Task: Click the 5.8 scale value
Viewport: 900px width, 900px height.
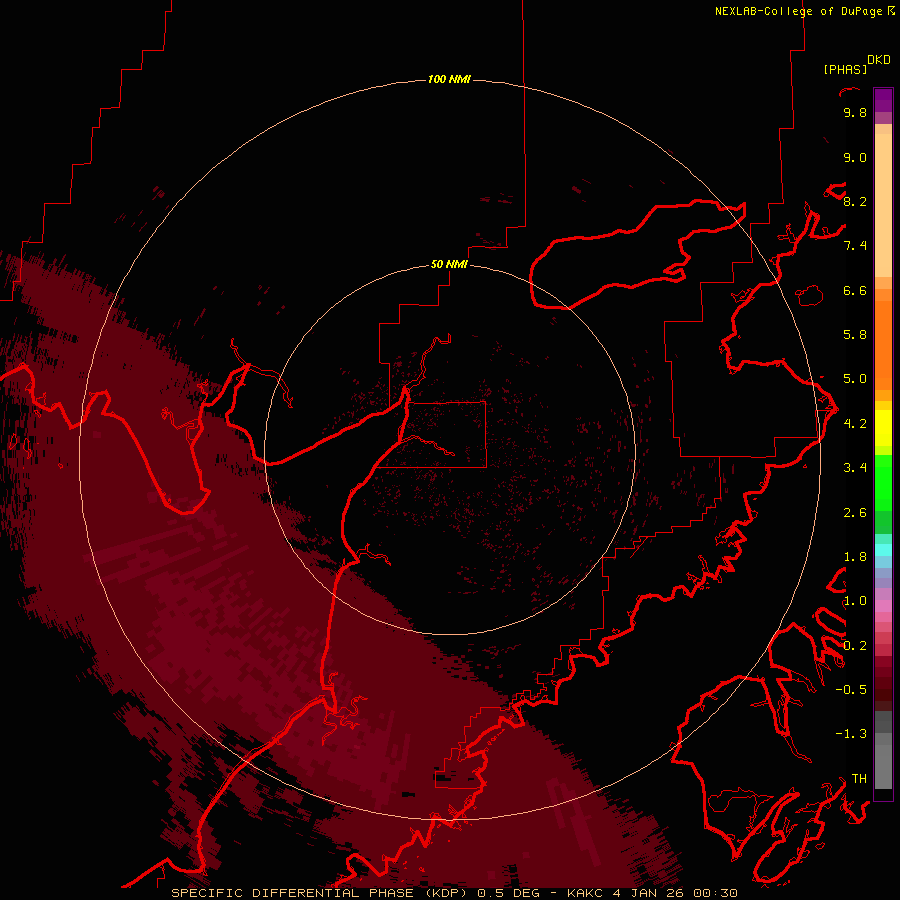Action: 855,335
